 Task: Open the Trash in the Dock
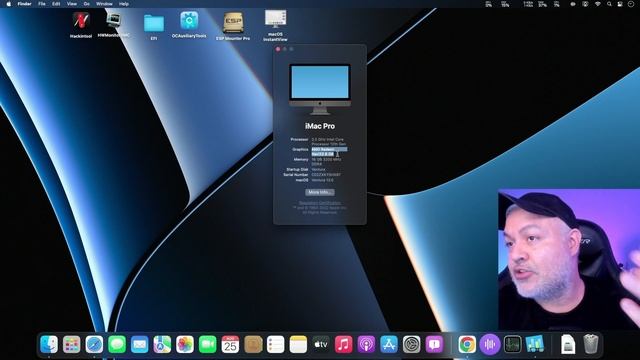(x=591, y=344)
